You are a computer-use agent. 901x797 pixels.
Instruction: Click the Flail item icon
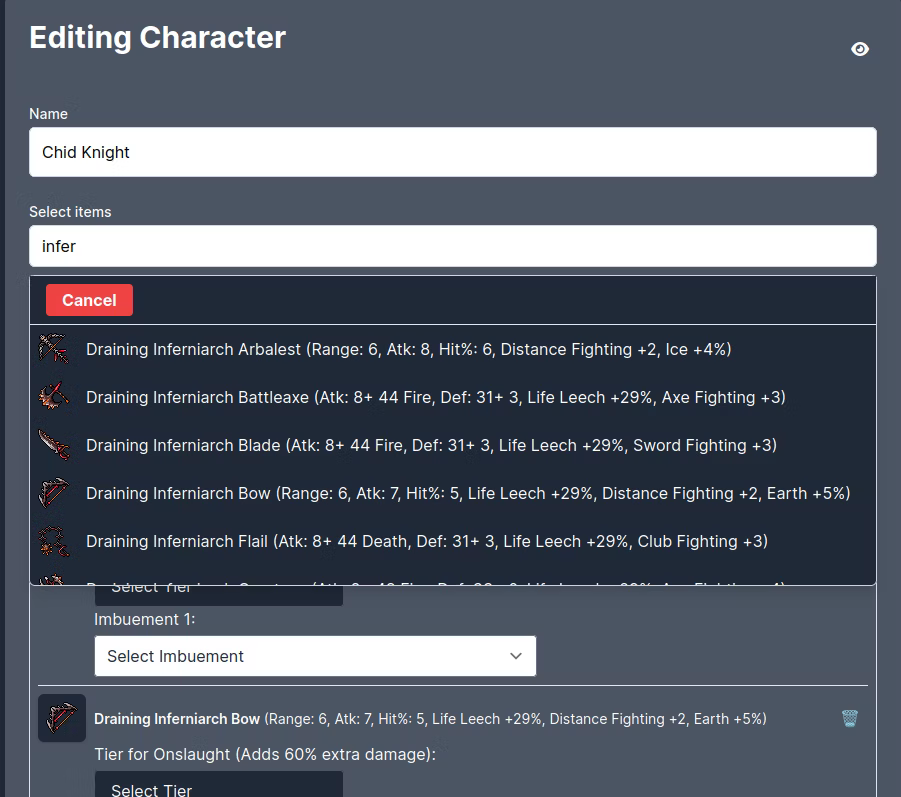(53, 541)
